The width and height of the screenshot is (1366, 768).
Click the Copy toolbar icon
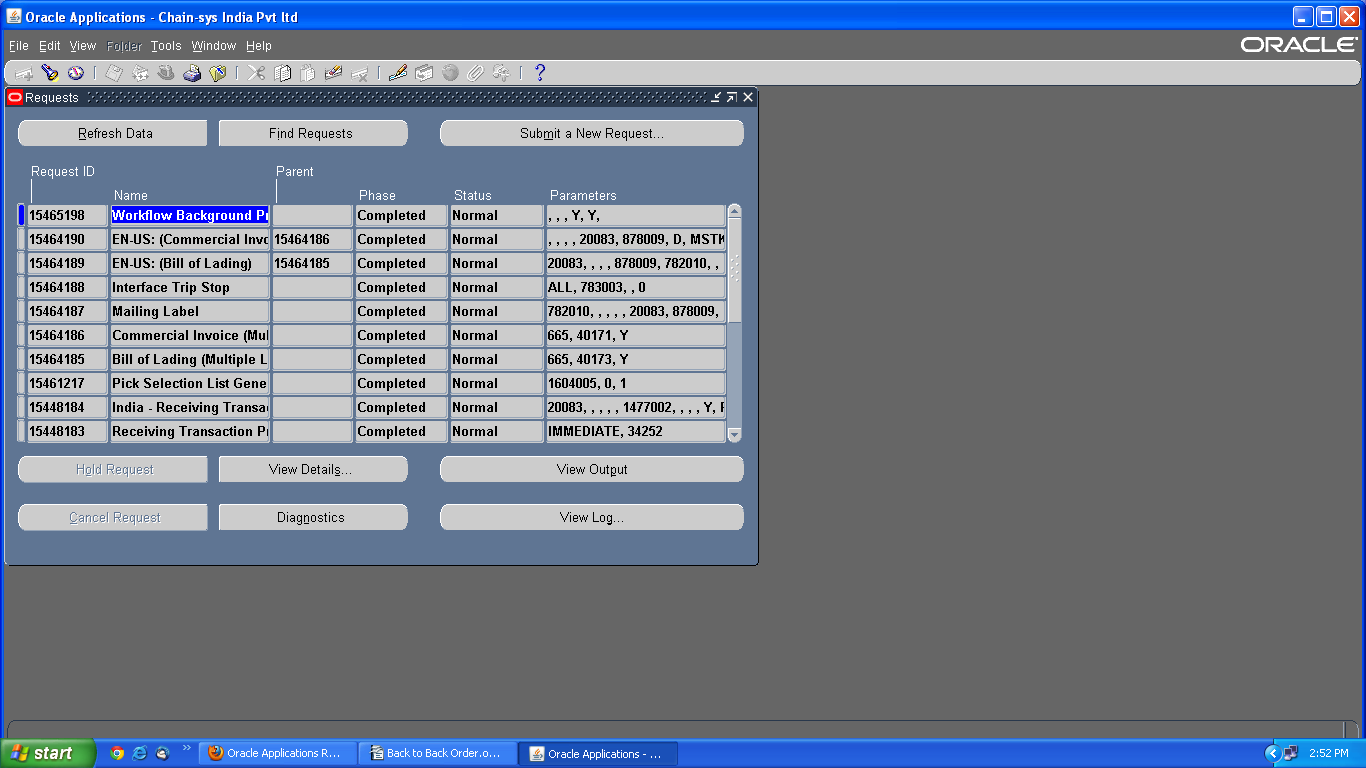283,73
